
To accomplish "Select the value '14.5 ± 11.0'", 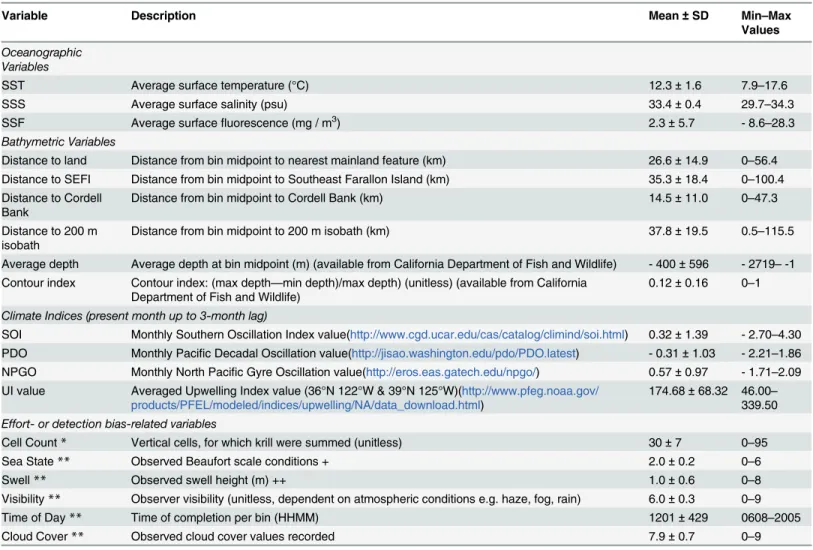I will click(x=678, y=198).
